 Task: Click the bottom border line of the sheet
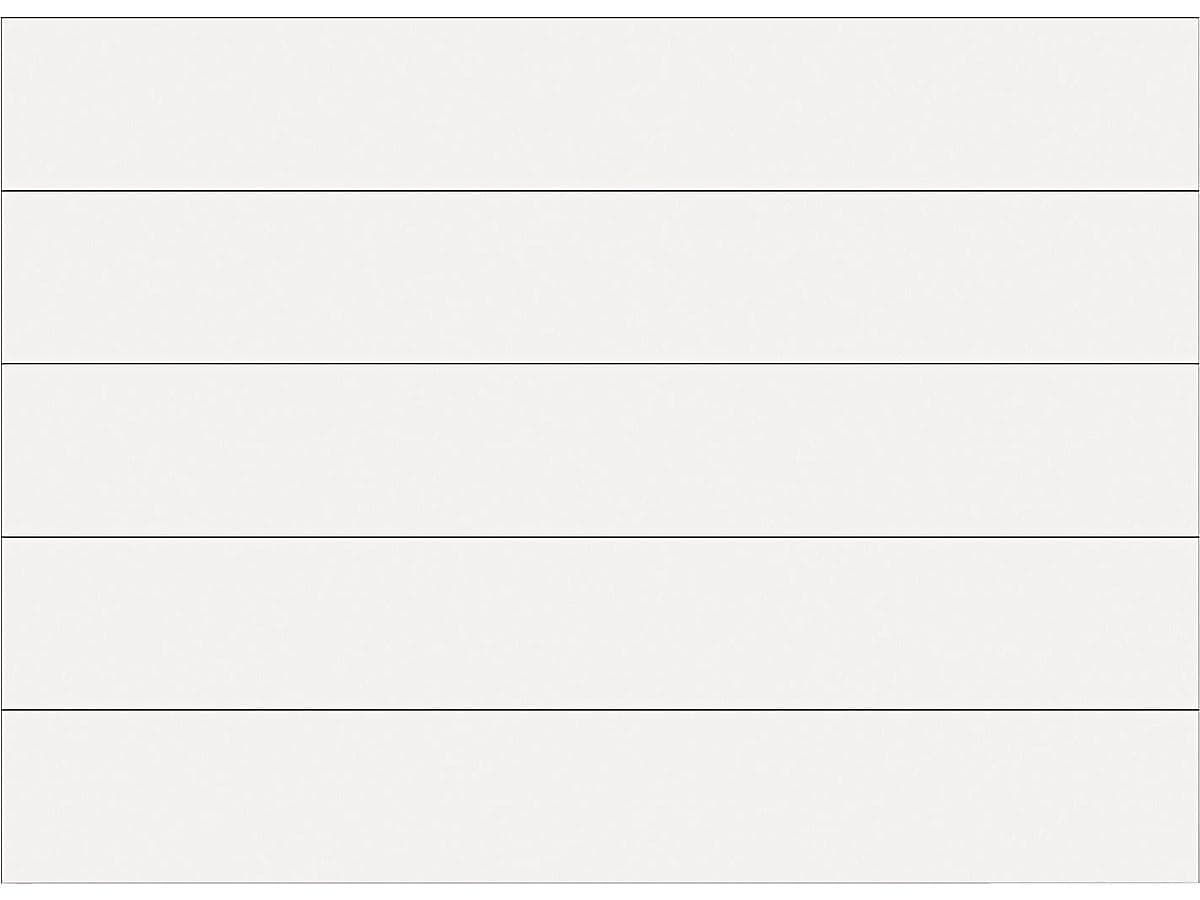600,883
